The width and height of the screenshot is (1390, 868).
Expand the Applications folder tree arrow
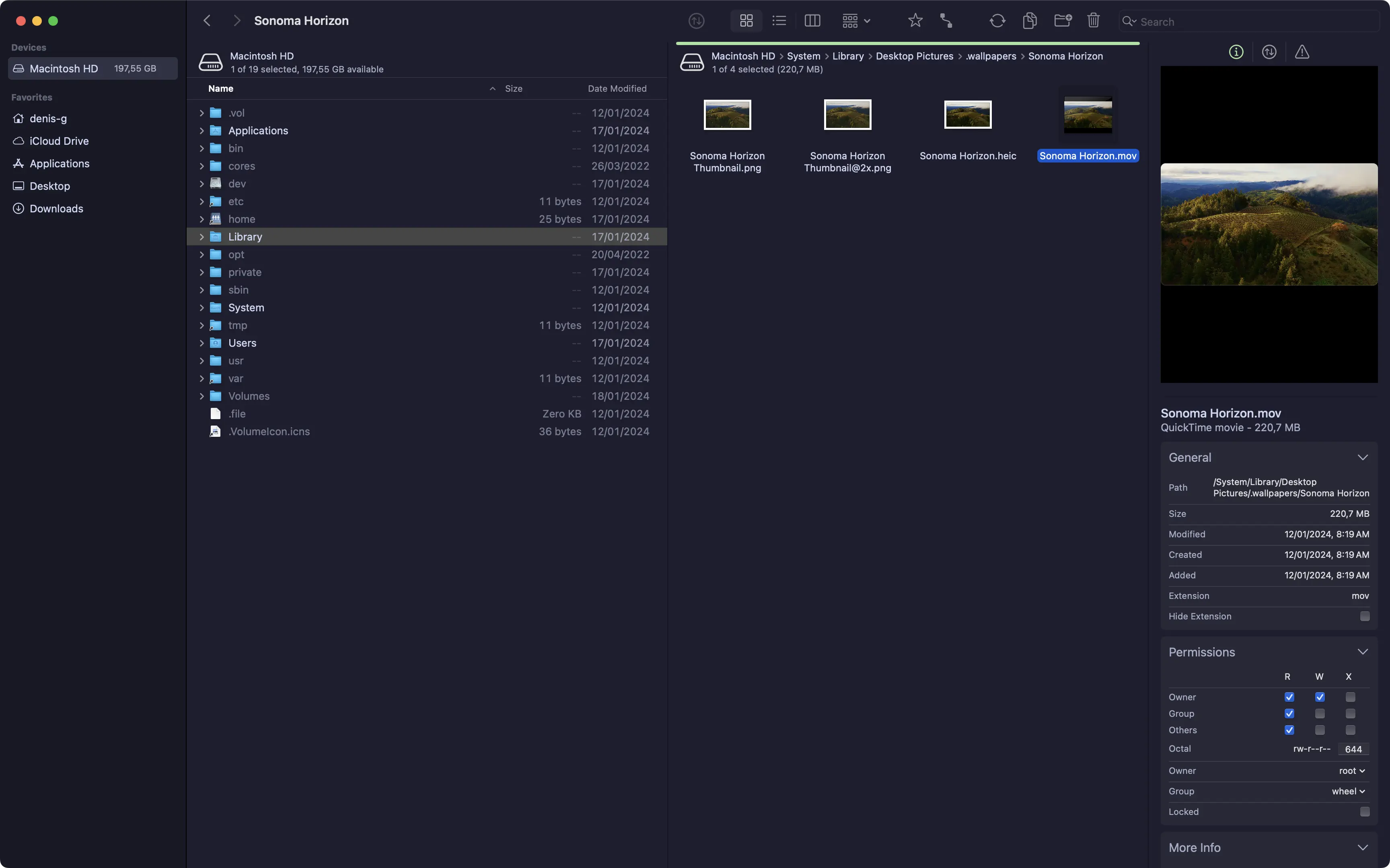tap(202, 131)
